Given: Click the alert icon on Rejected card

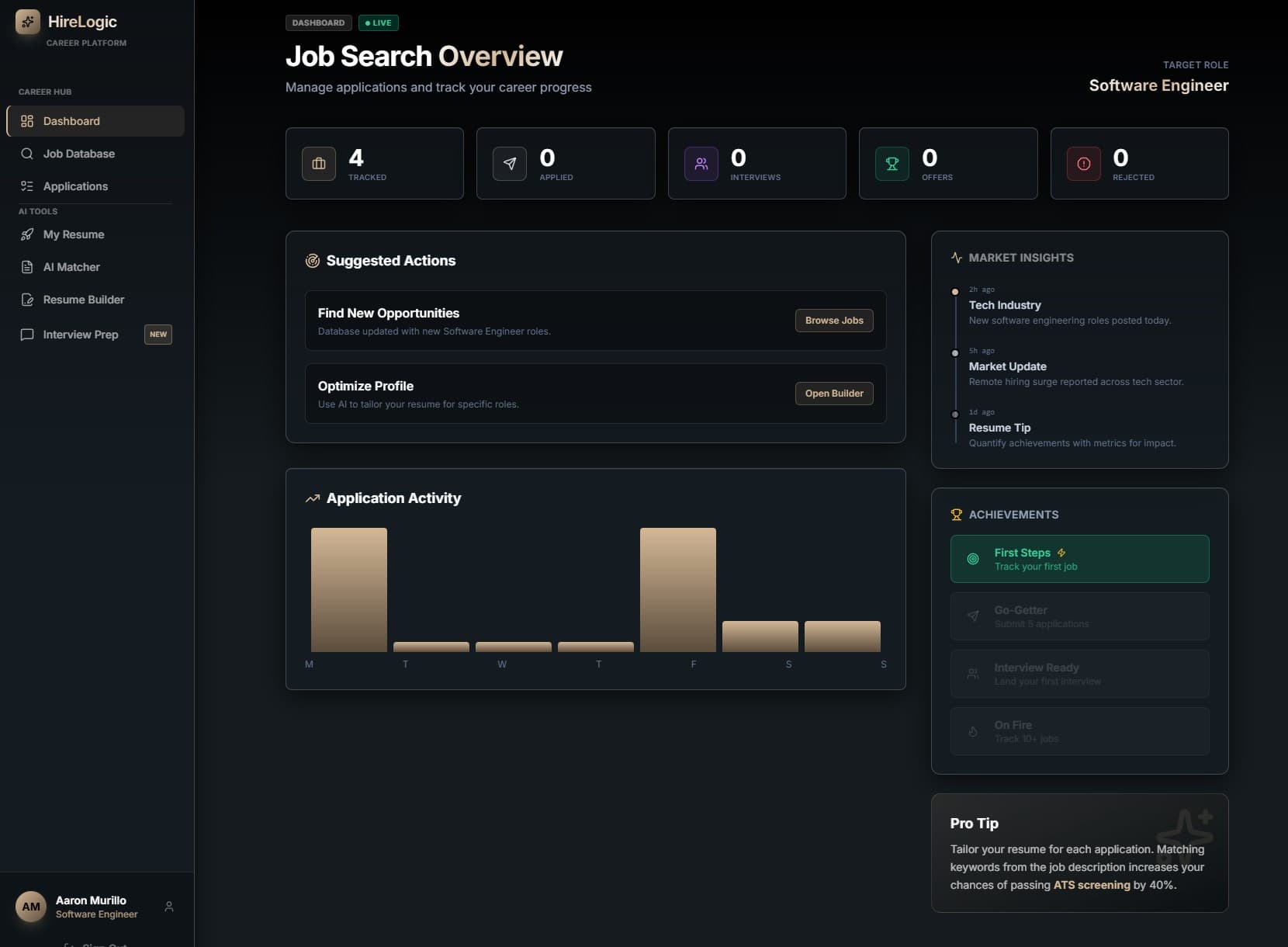Looking at the screenshot, I should (1083, 164).
